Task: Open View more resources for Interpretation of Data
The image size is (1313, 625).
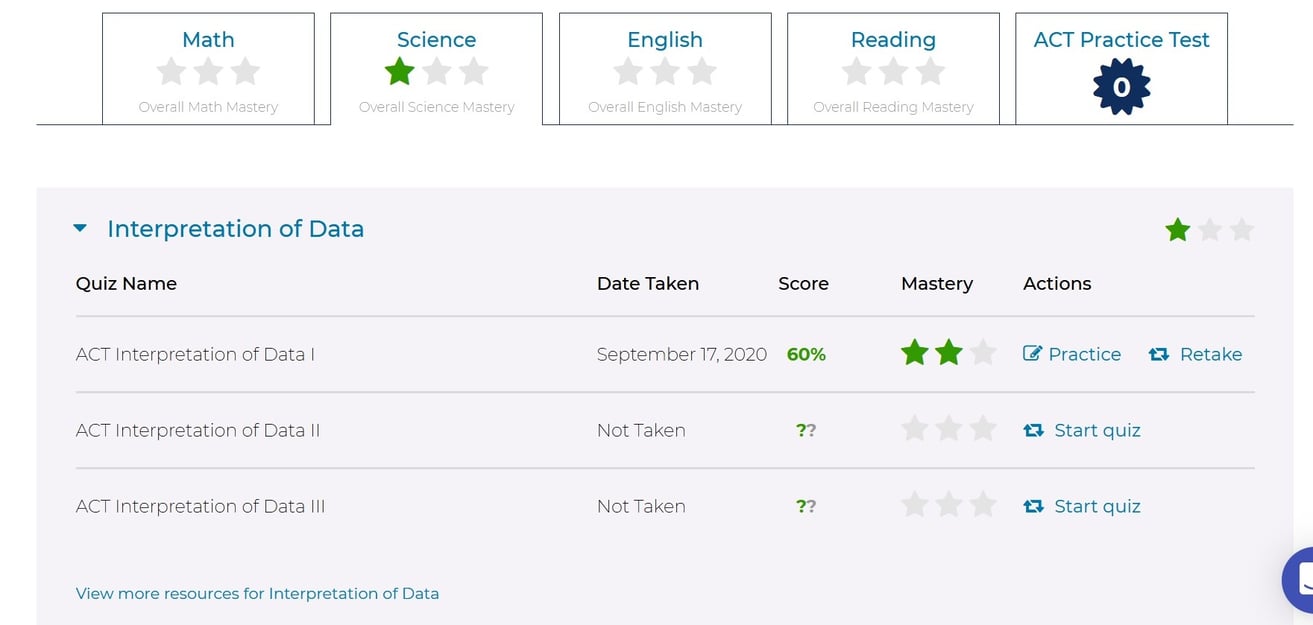Action: [x=257, y=593]
